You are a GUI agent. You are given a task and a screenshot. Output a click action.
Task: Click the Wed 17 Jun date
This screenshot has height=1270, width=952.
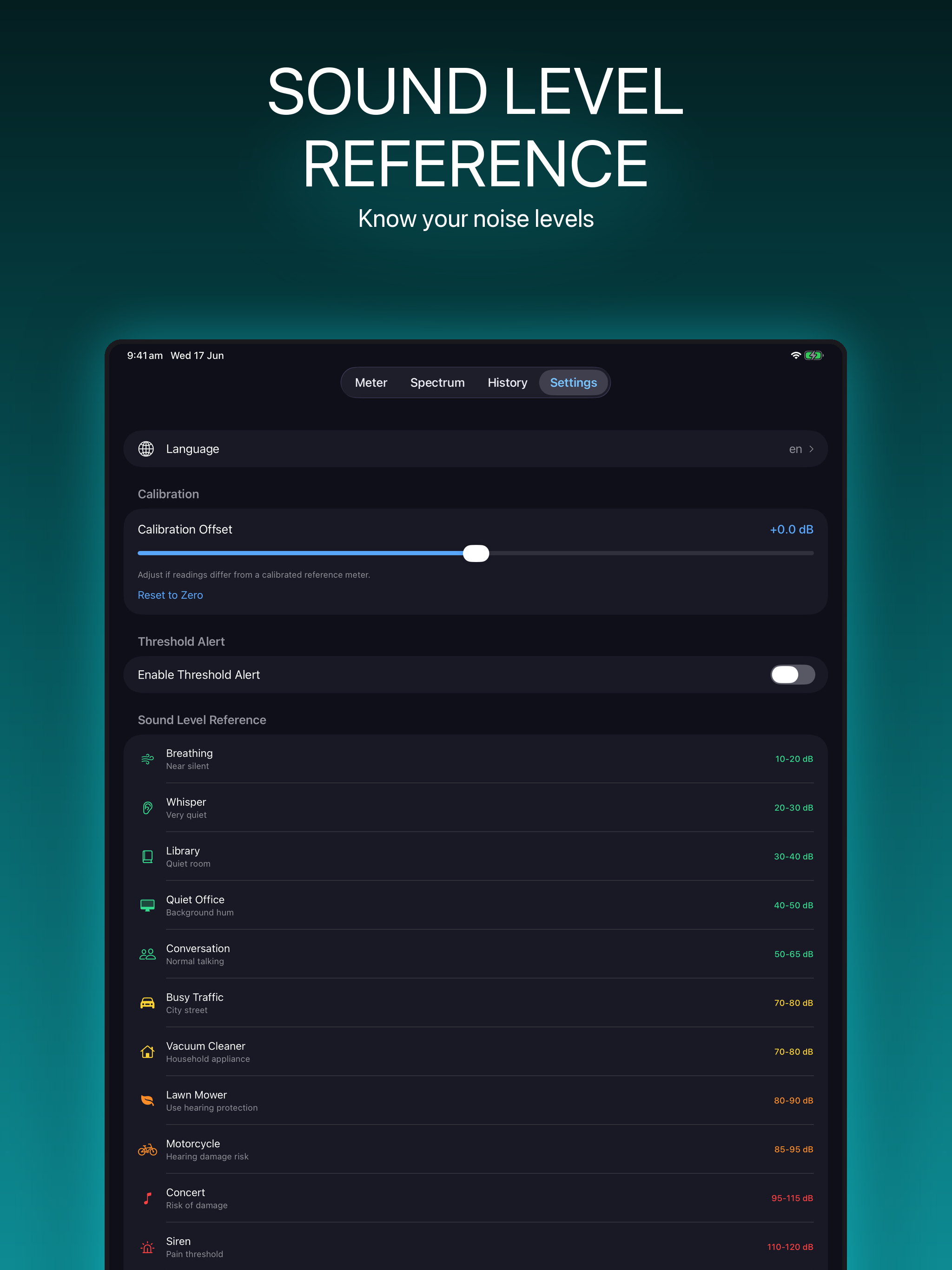(x=198, y=356)
